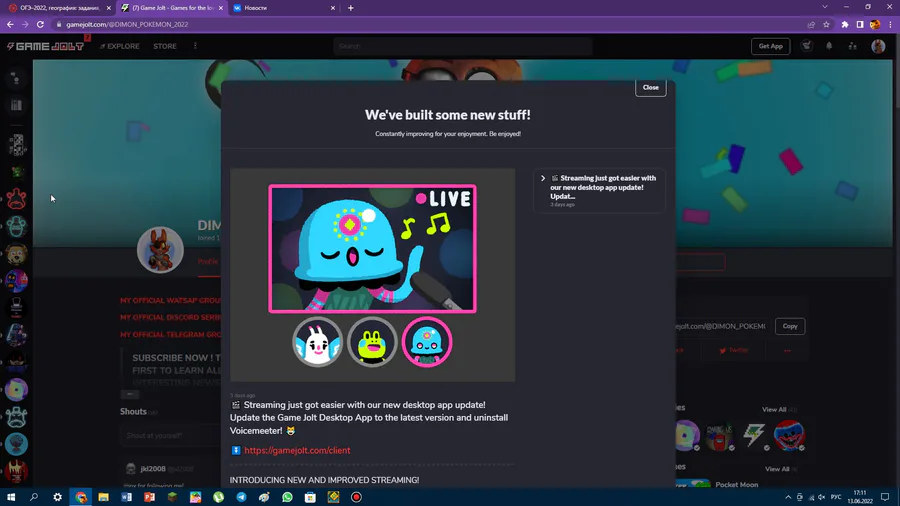Open PowerPoint from the taskbar

point(149,497)
